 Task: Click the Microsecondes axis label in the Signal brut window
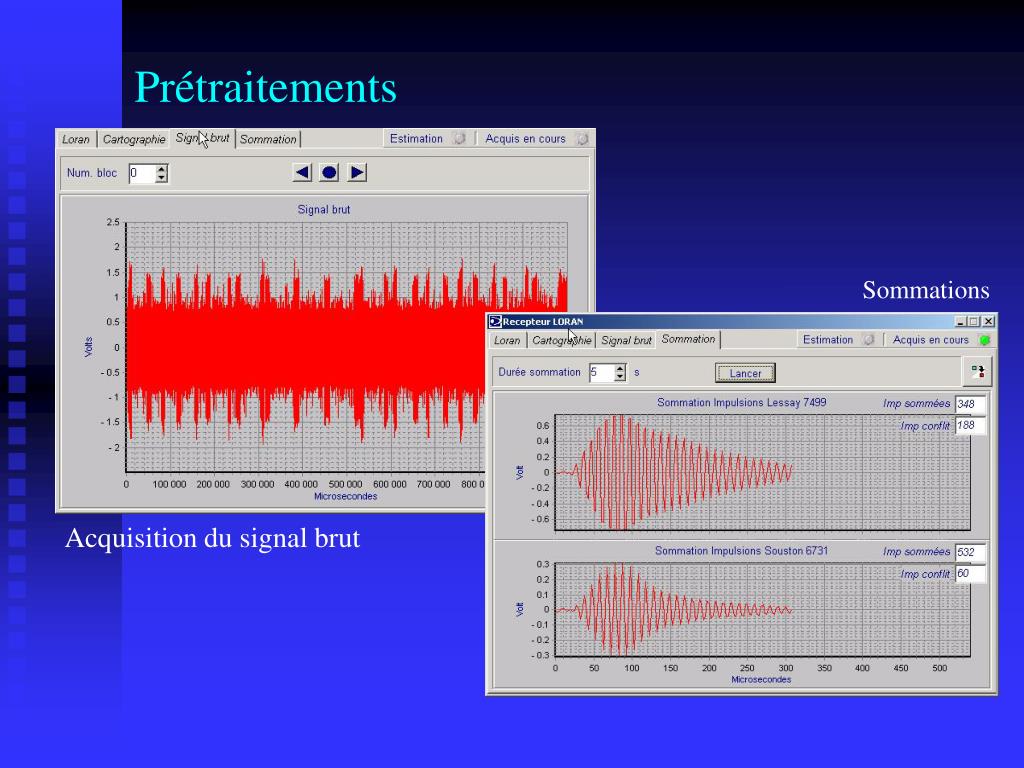coord(345,496)
